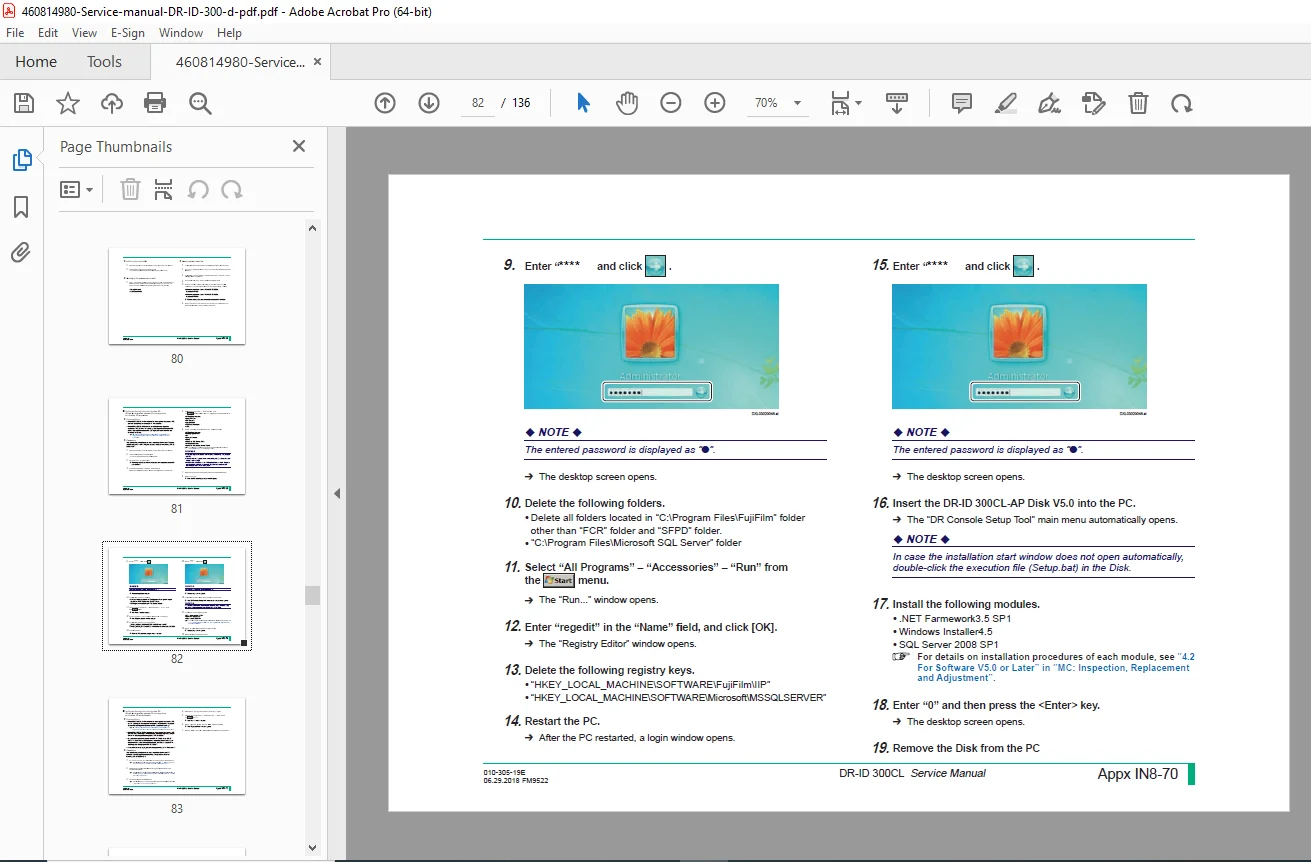Delete selected thumbnail page in panel
Image resolution: width=1311 pixels, height=862 pixels.
[130, 189]
